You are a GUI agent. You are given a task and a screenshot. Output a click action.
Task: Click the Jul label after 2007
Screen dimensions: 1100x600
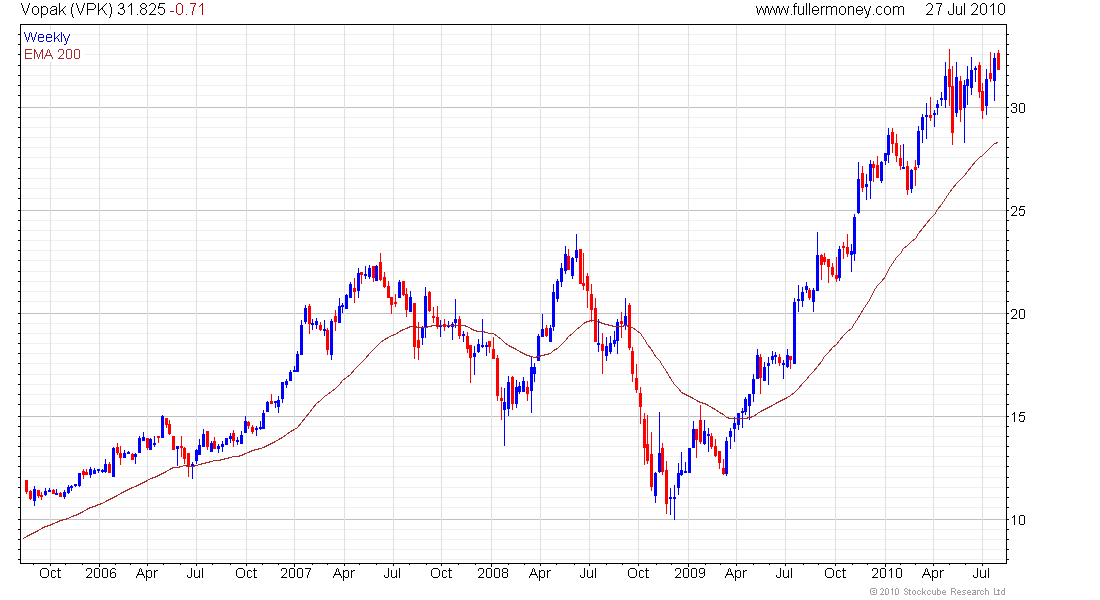pyautogui.click(x=392, y=573)
